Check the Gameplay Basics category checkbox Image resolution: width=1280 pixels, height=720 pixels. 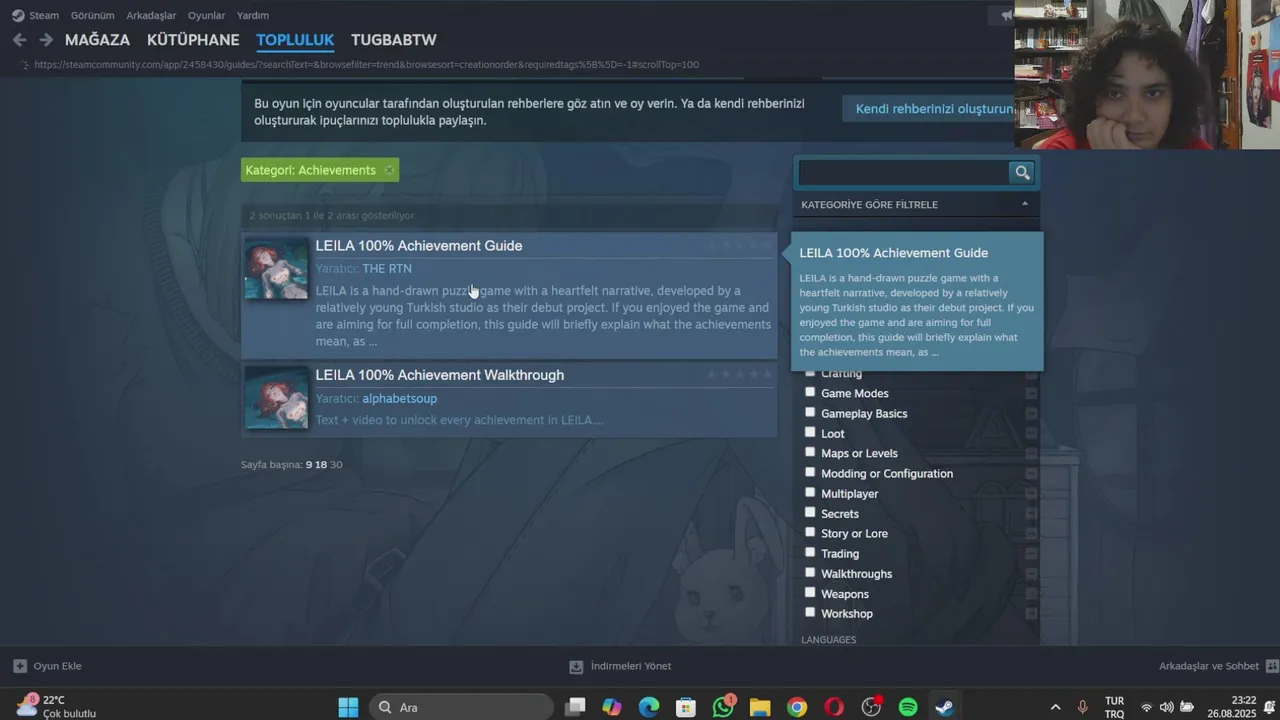(x=810, y=412)
